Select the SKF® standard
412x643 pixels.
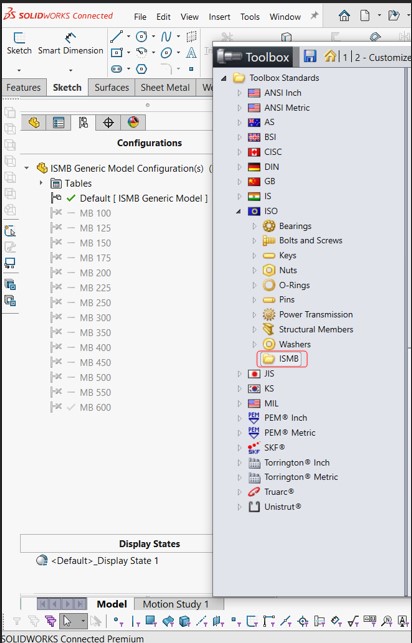coord(274,448)
